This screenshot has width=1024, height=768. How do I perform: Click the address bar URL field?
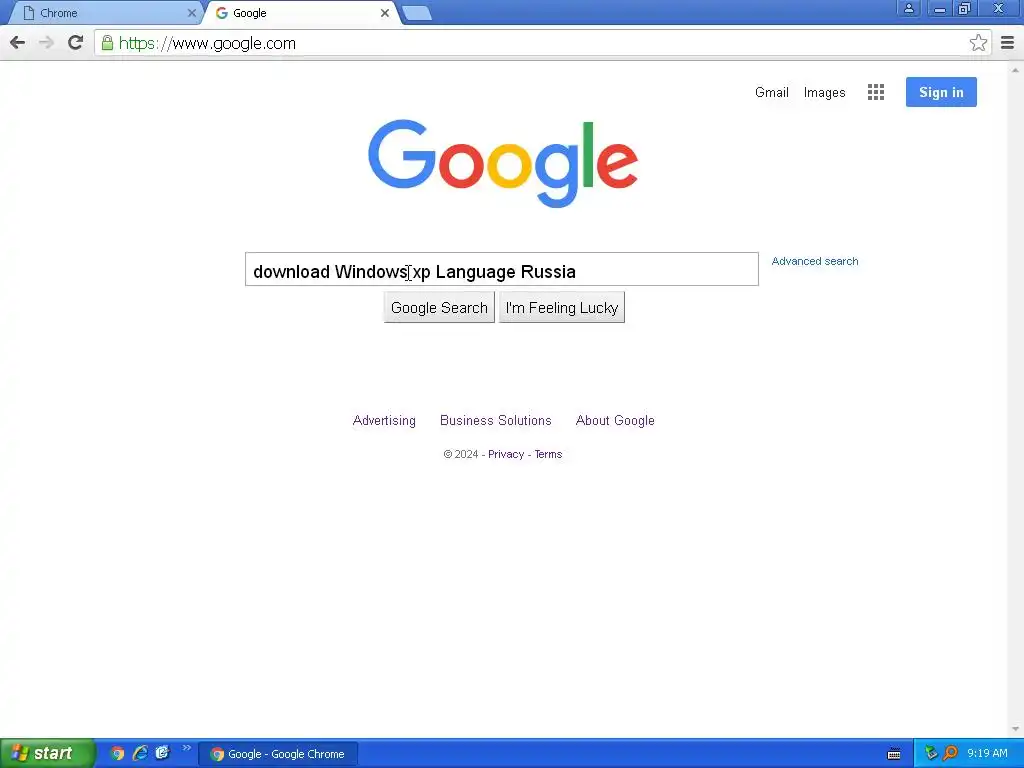(532, 43)
